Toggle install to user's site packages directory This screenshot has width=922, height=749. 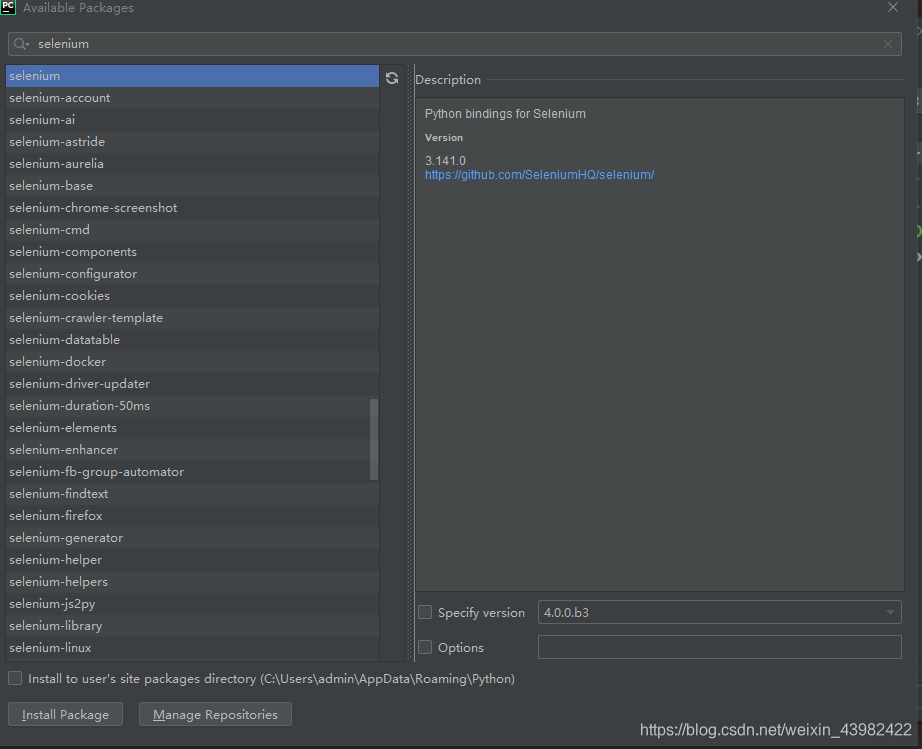15,678
